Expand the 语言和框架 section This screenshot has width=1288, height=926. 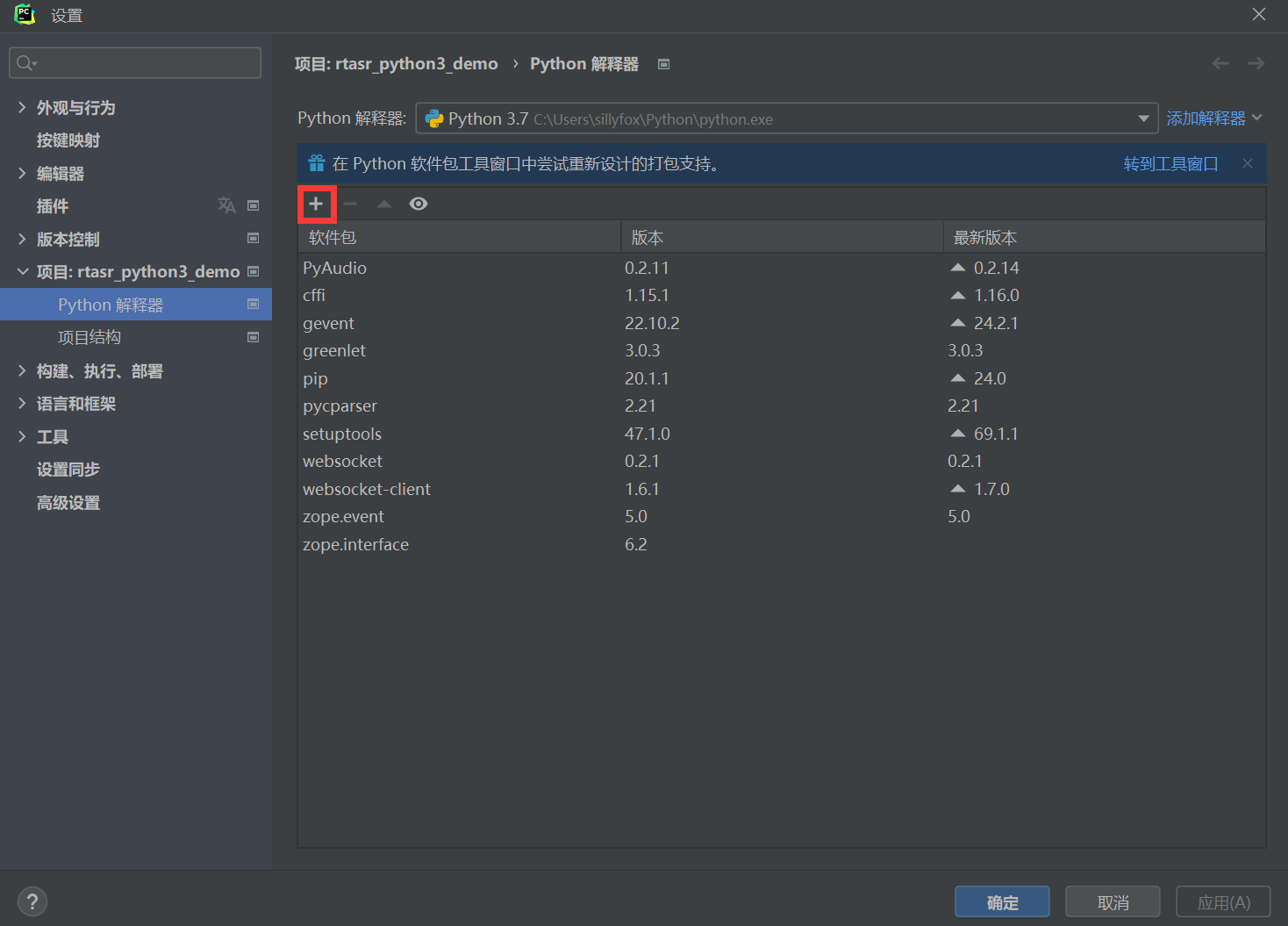(22, 403)
